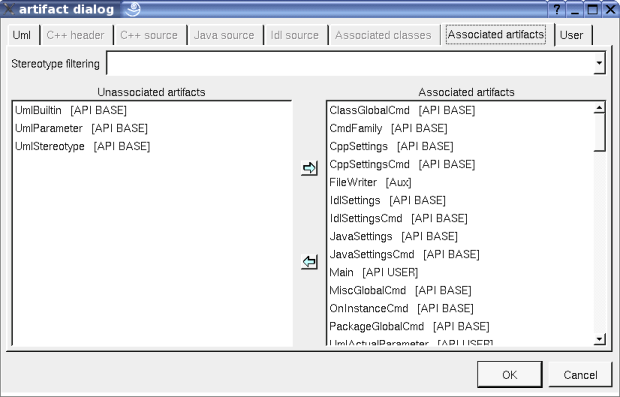Open the Stereotype filtering dropdown arrow
Screen dimensions: 620x397
click(x=599, y=63)
